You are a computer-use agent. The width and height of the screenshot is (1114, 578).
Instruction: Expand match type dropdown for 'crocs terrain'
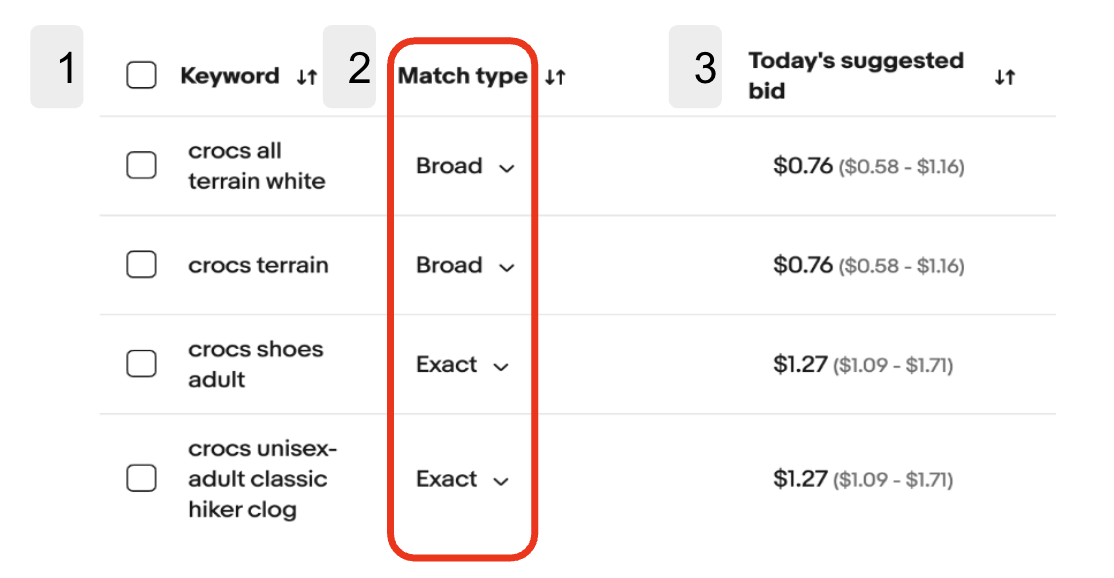(465, 266)
